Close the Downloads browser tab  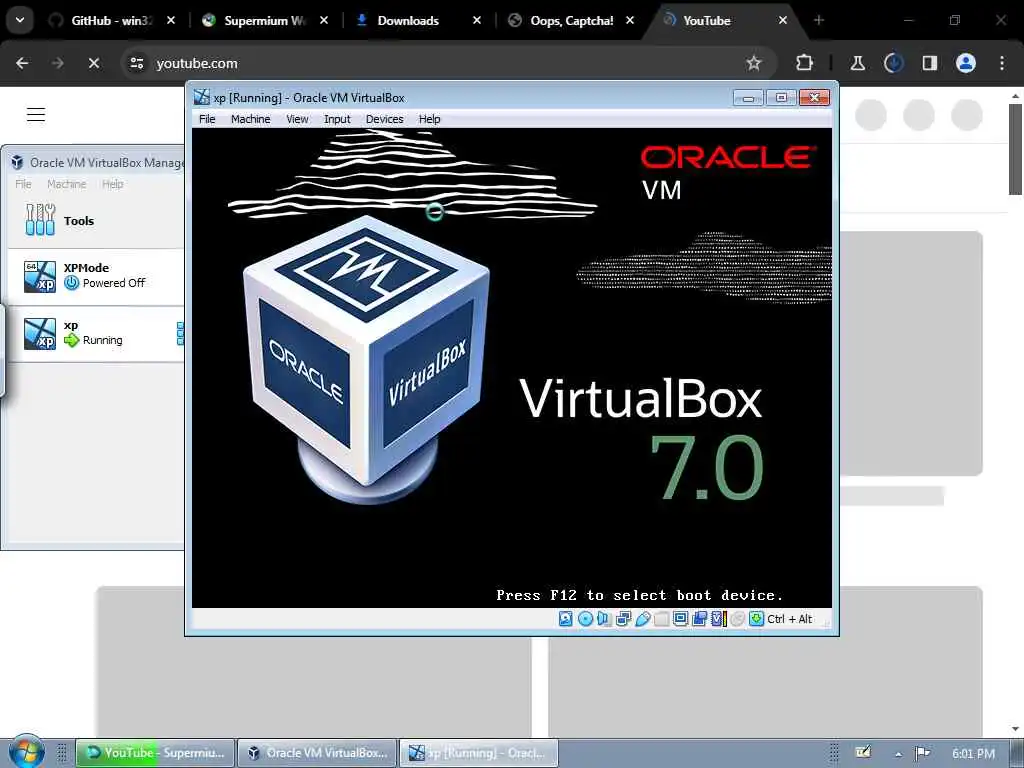[477, 20]
